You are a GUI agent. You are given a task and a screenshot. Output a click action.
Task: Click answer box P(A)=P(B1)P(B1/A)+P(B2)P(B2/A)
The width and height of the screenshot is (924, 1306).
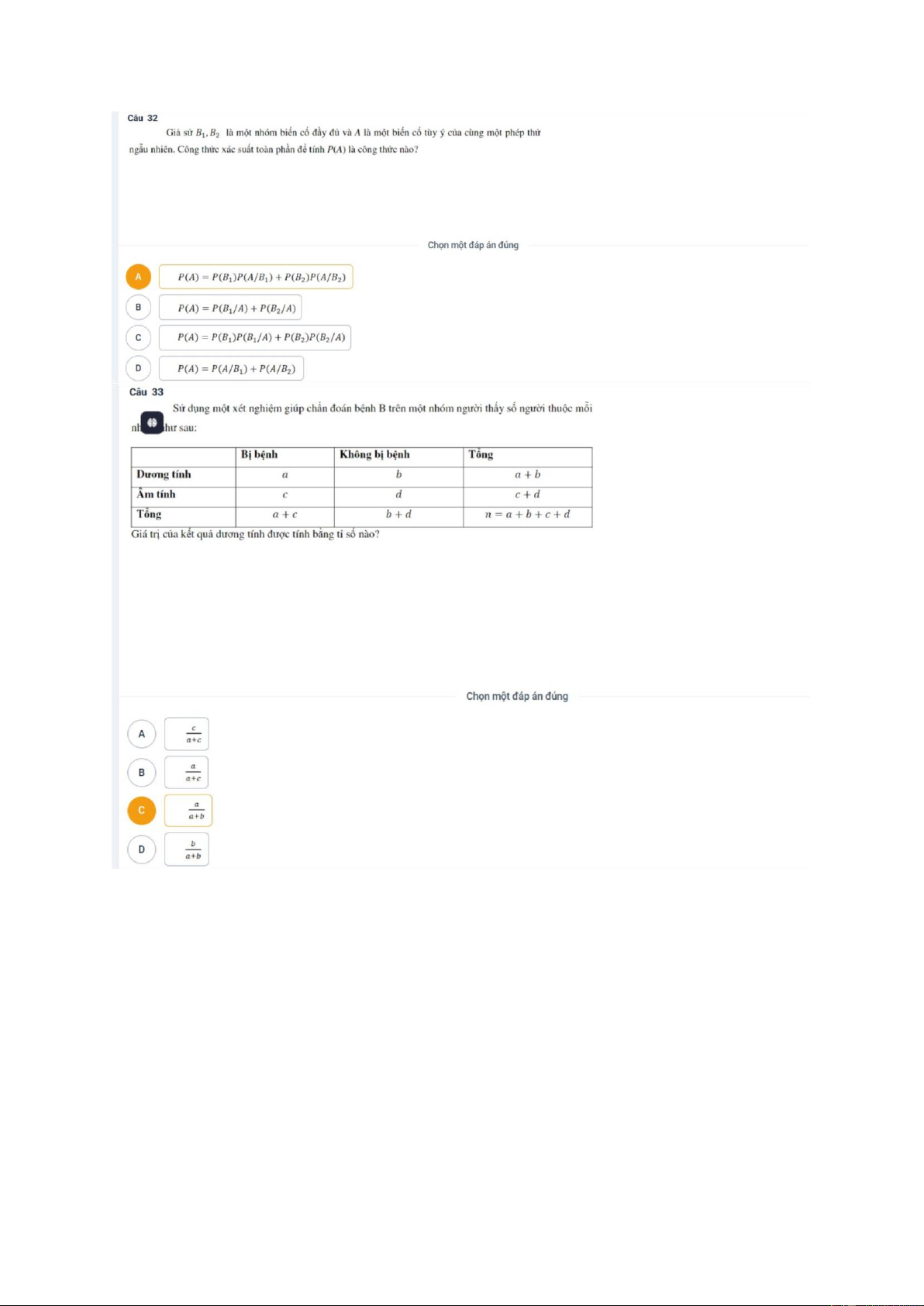point(255,338)
